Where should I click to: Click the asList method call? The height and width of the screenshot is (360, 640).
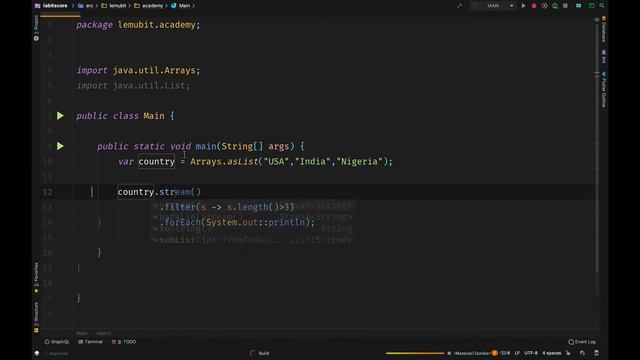[242, 162]
